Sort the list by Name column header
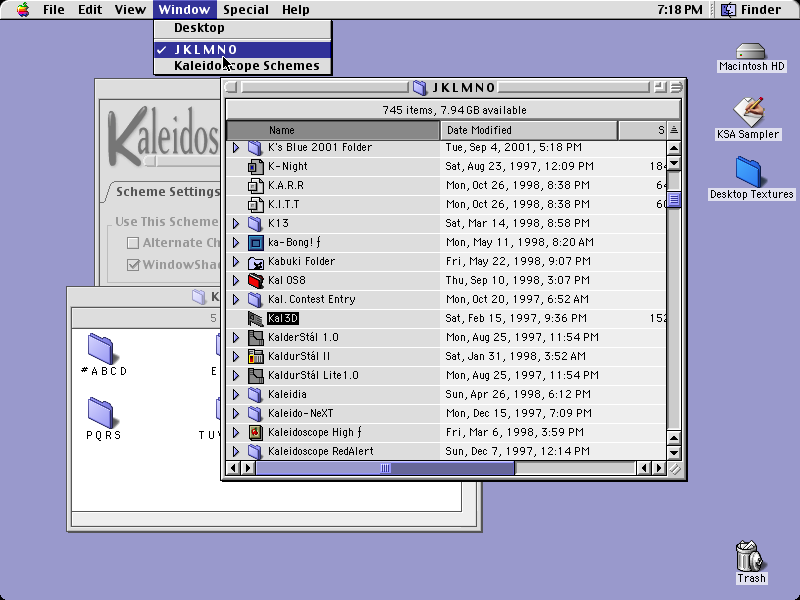Viewport: 800px width, 600px height. point(333,130)
